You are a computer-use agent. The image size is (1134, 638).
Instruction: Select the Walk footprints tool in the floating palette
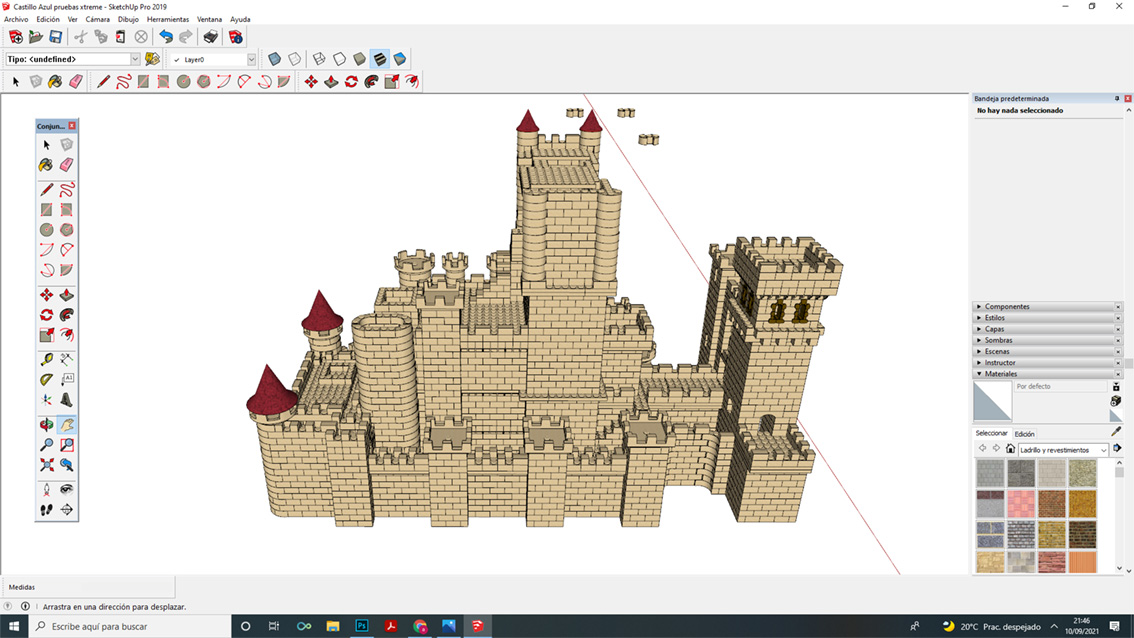pyautogui.click(x=46, y=510)
